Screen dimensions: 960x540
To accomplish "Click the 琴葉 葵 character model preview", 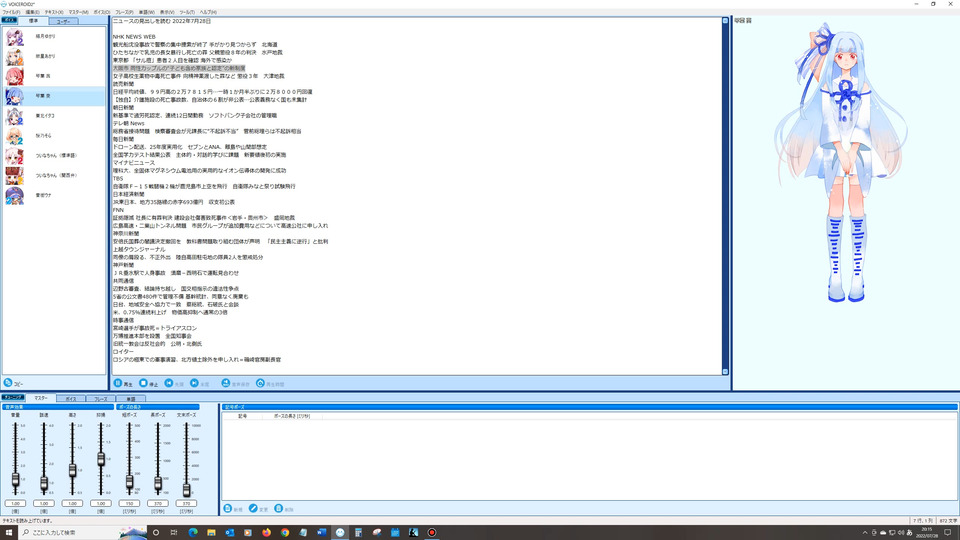I will click(x=841, y=162).
